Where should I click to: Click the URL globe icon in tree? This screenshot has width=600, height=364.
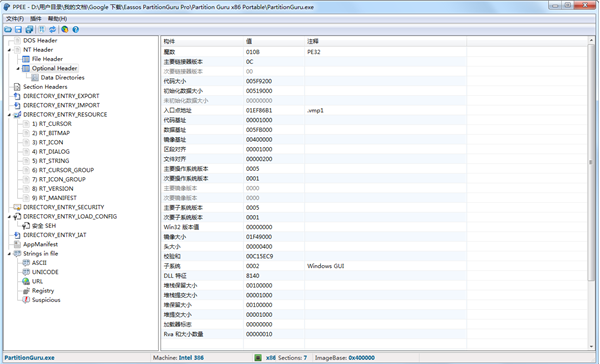(x=26, y=281)
